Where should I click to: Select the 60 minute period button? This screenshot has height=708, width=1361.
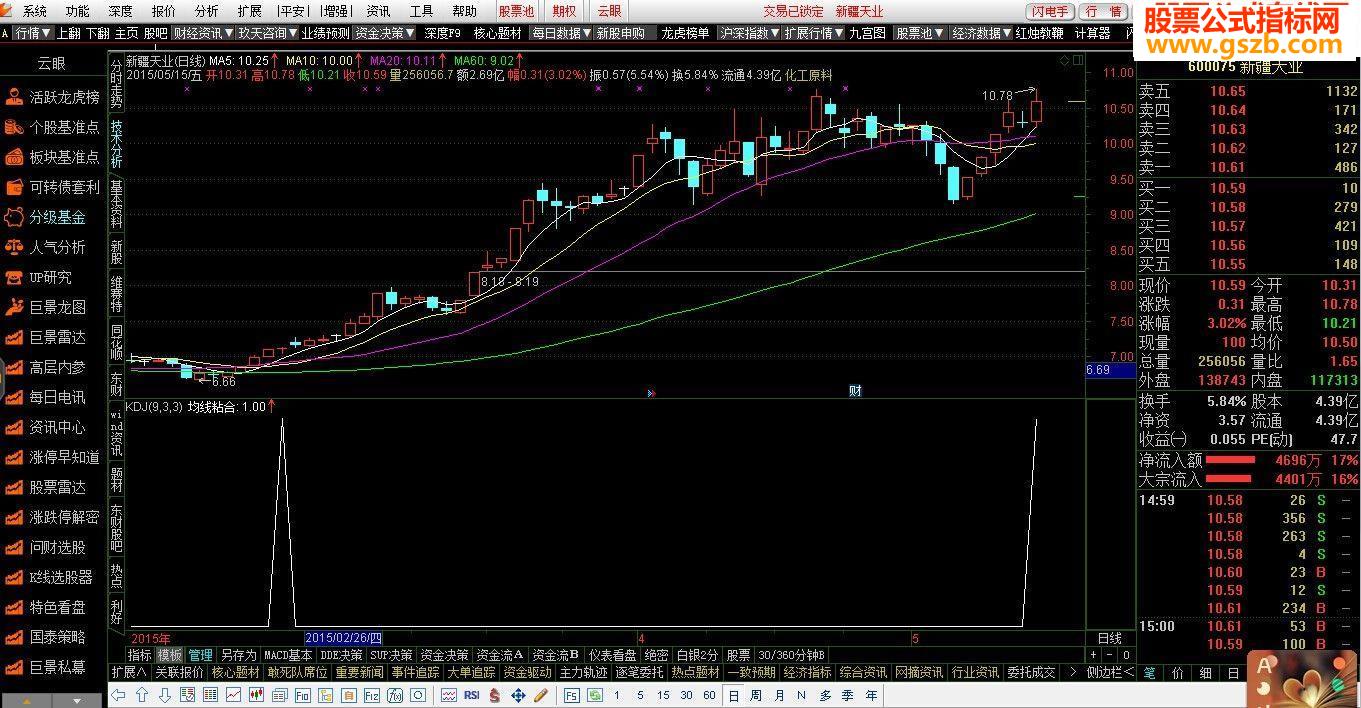point(710,695)
